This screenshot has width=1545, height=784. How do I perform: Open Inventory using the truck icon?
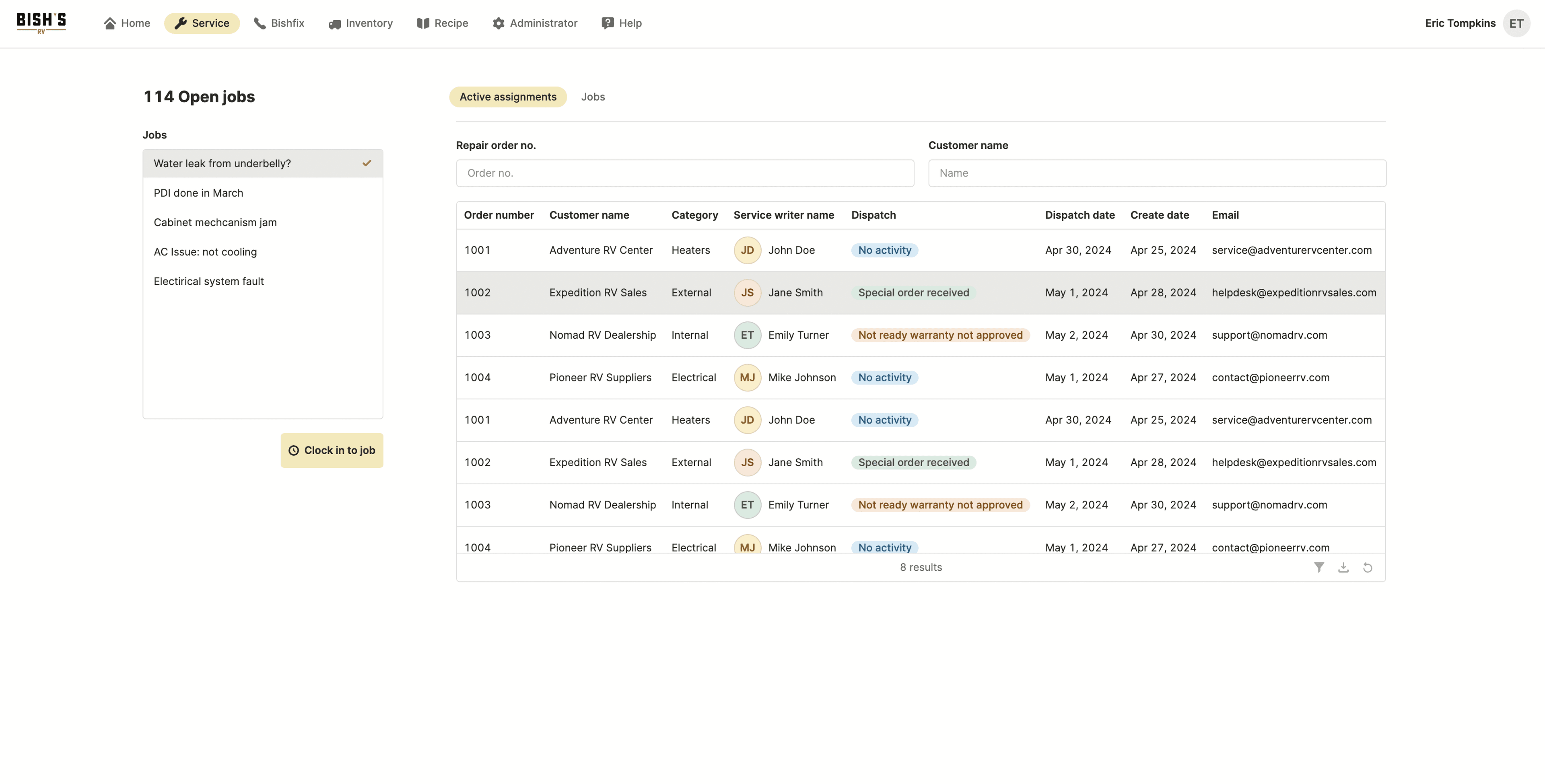tap(334, 23)
